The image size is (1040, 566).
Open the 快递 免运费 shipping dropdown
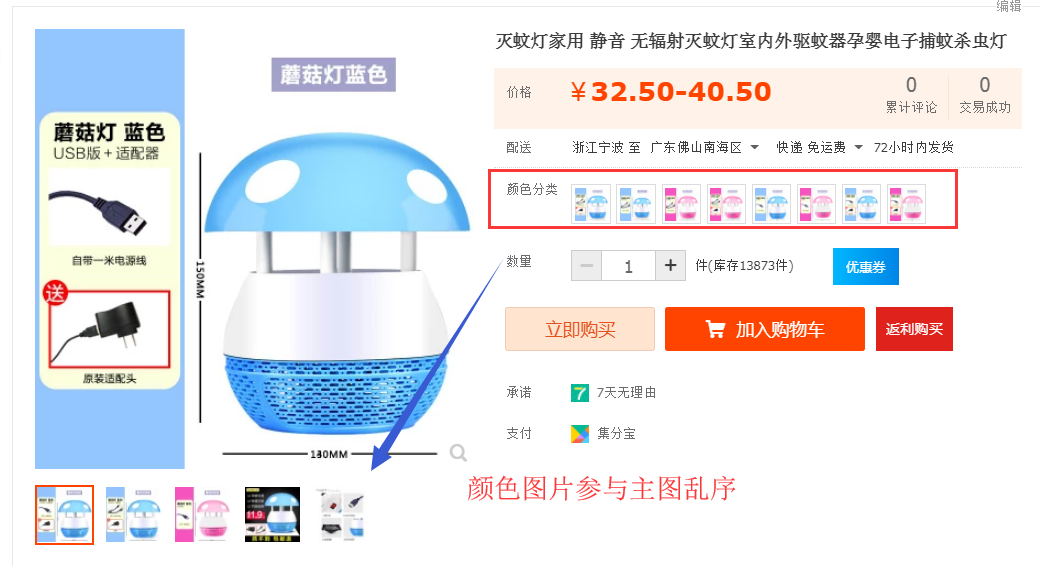click(858, 147)
